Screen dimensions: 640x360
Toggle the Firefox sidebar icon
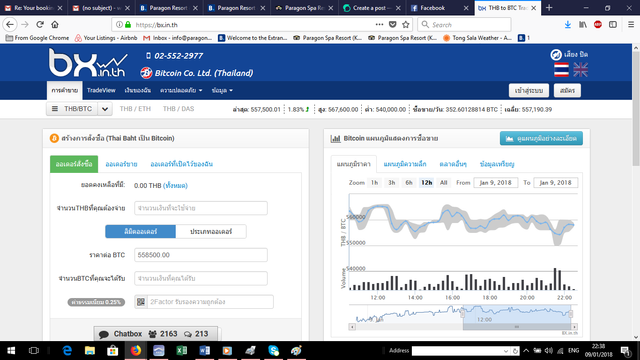tap(613, 24)
